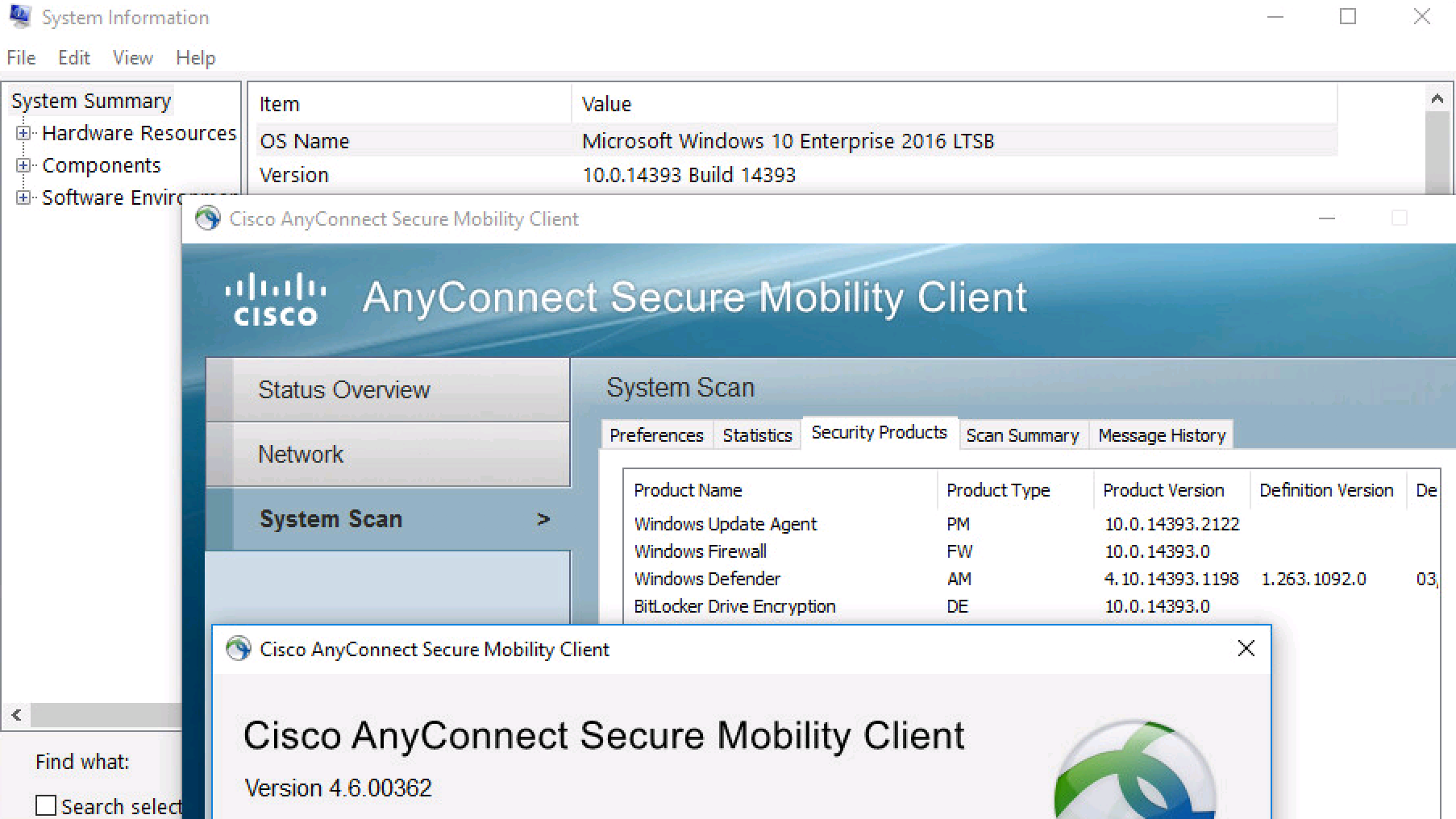Toggle the Search selected category checkbox
The image size is (1456, 819).
click(x=46, y=805)
